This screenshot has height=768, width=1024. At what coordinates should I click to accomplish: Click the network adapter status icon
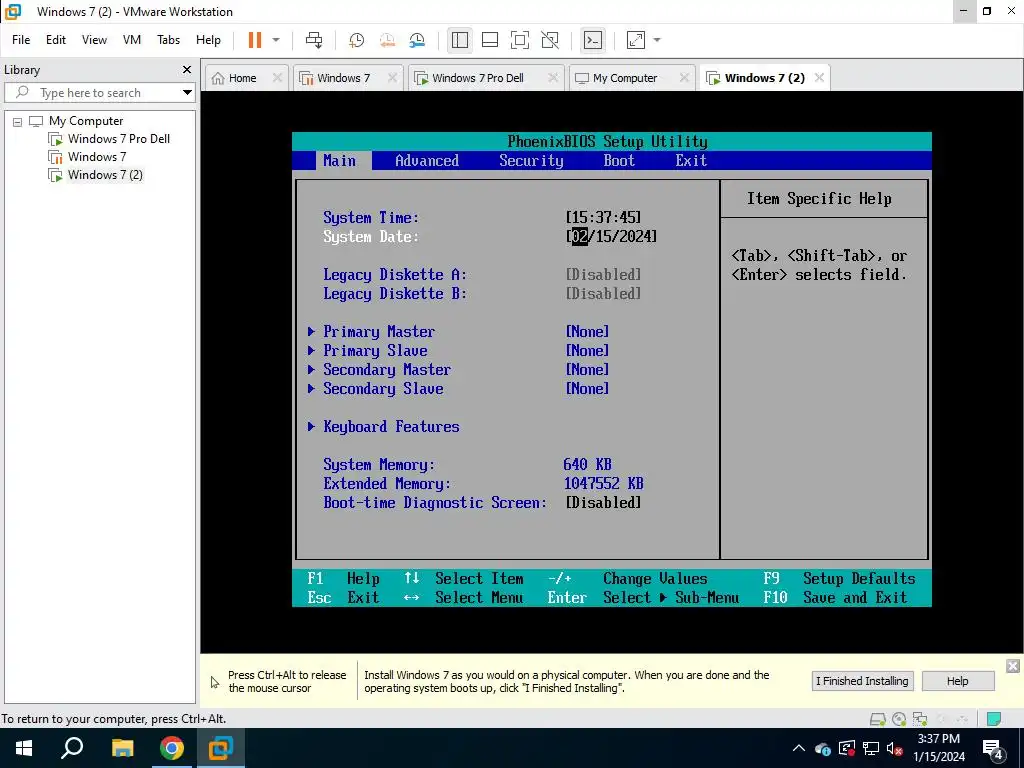click(x=920, y=719)
